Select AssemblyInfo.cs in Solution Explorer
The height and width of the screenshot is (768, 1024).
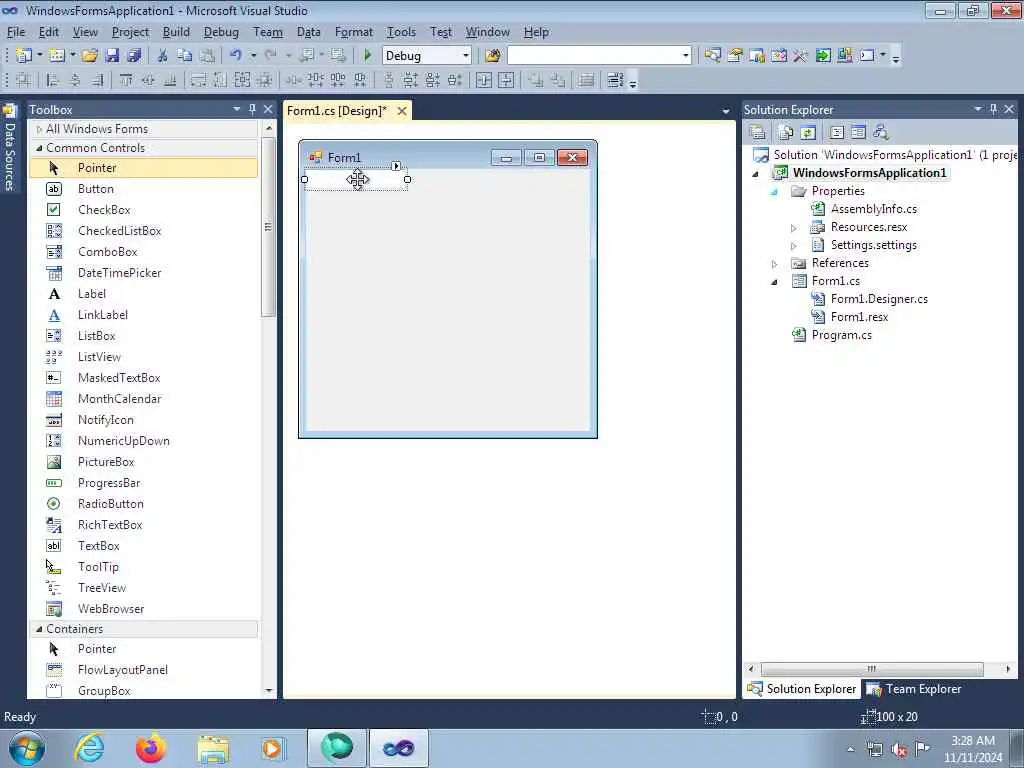coord(873,209)
